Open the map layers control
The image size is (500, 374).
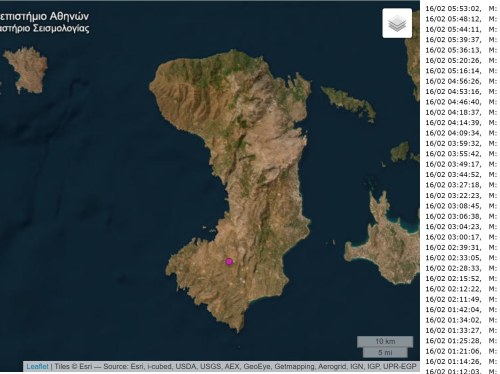(397, 23)
